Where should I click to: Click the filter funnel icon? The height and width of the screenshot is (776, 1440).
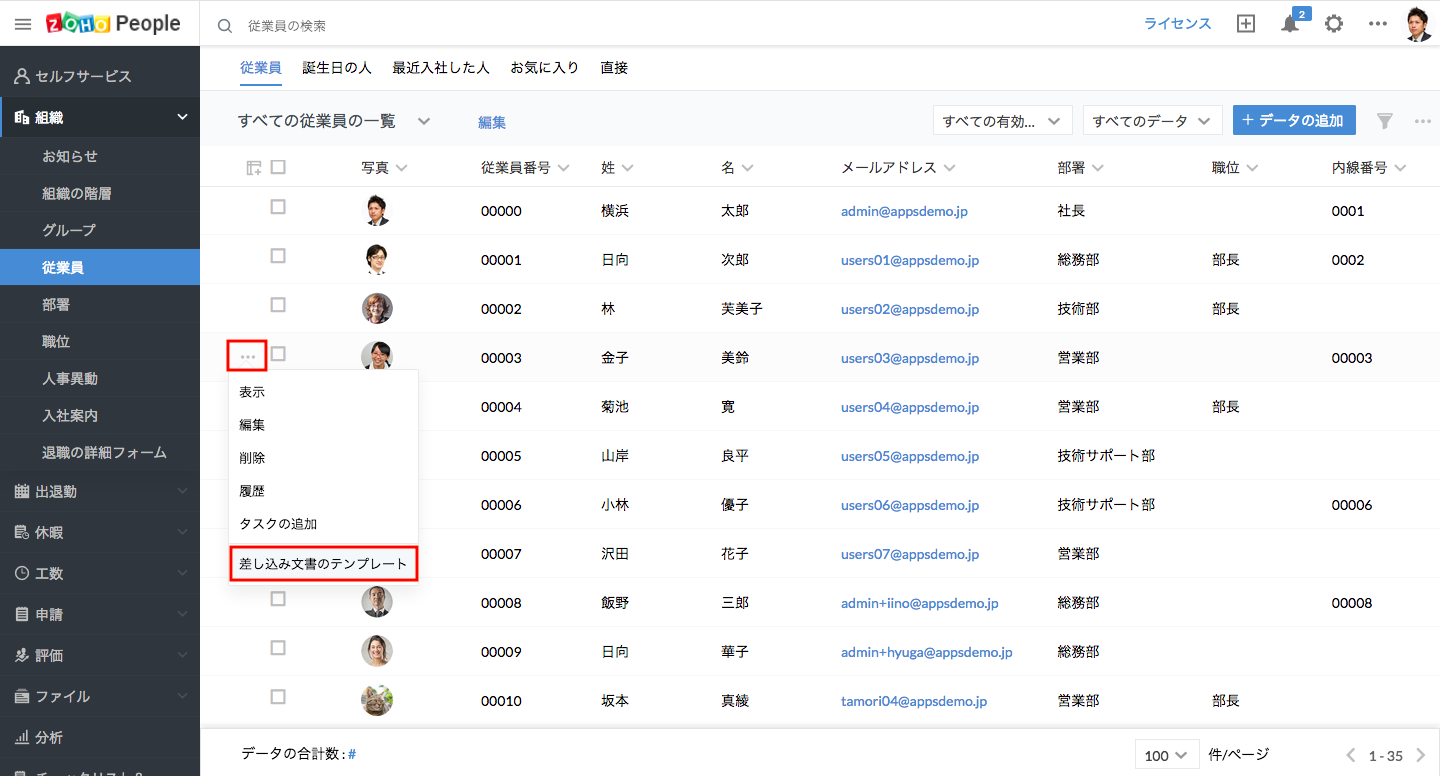tap(1384, 121)
